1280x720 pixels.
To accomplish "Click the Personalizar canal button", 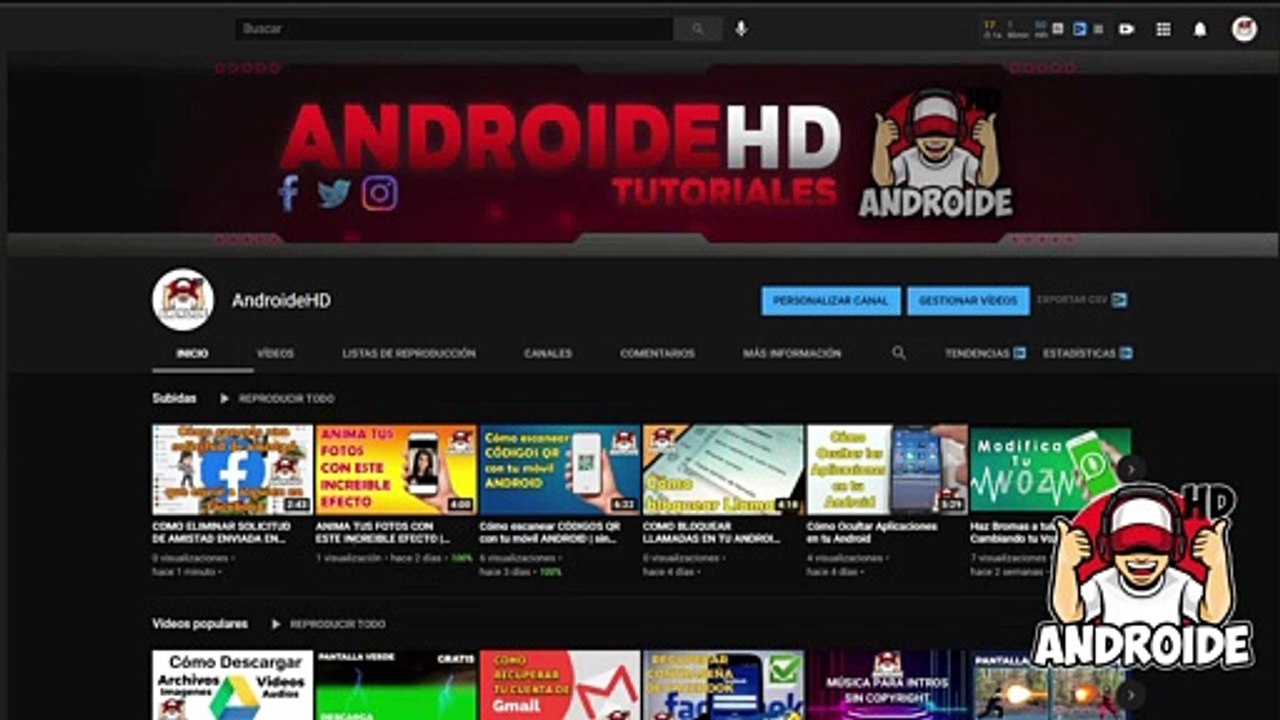I will (831, 300).
